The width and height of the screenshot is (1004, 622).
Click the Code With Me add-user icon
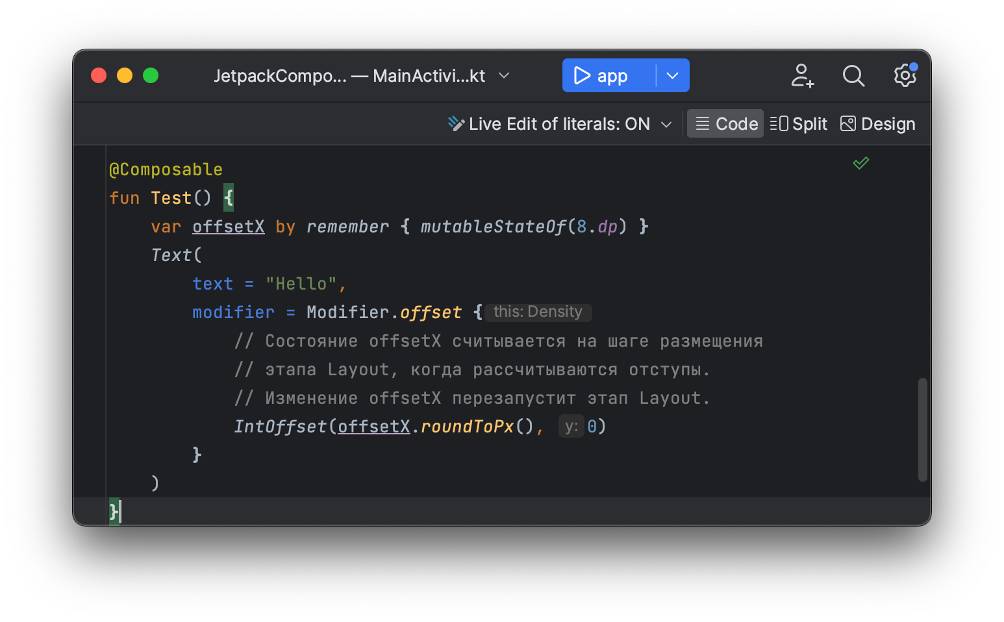[x=802, y=76]
